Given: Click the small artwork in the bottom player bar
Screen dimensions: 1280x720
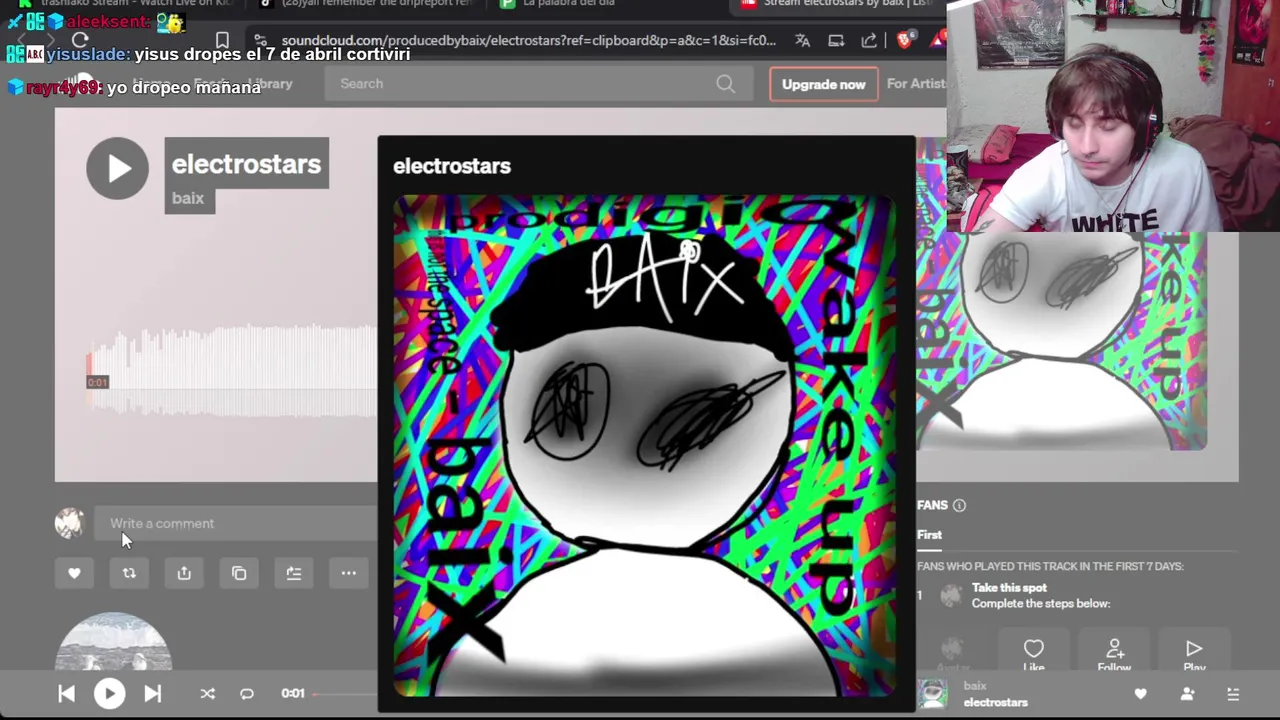Looking at the screenshot, I should [x=933, y=694].
